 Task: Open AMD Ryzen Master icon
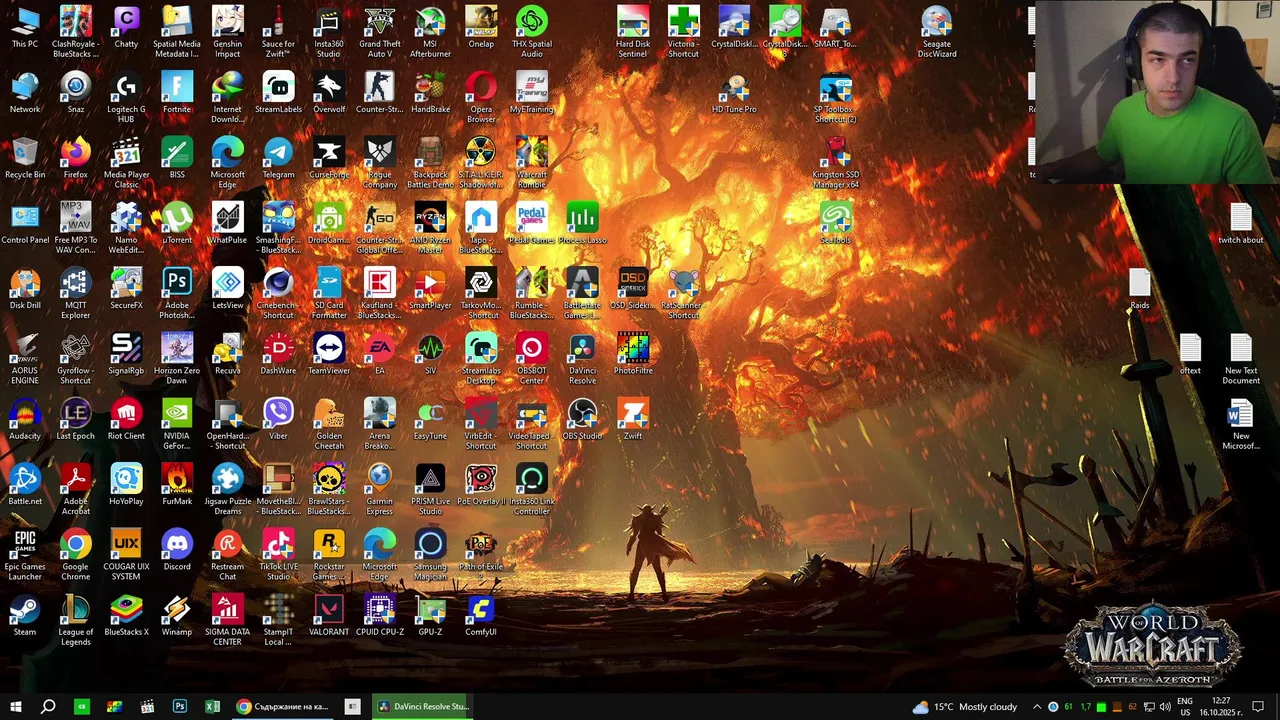[430, 227]
